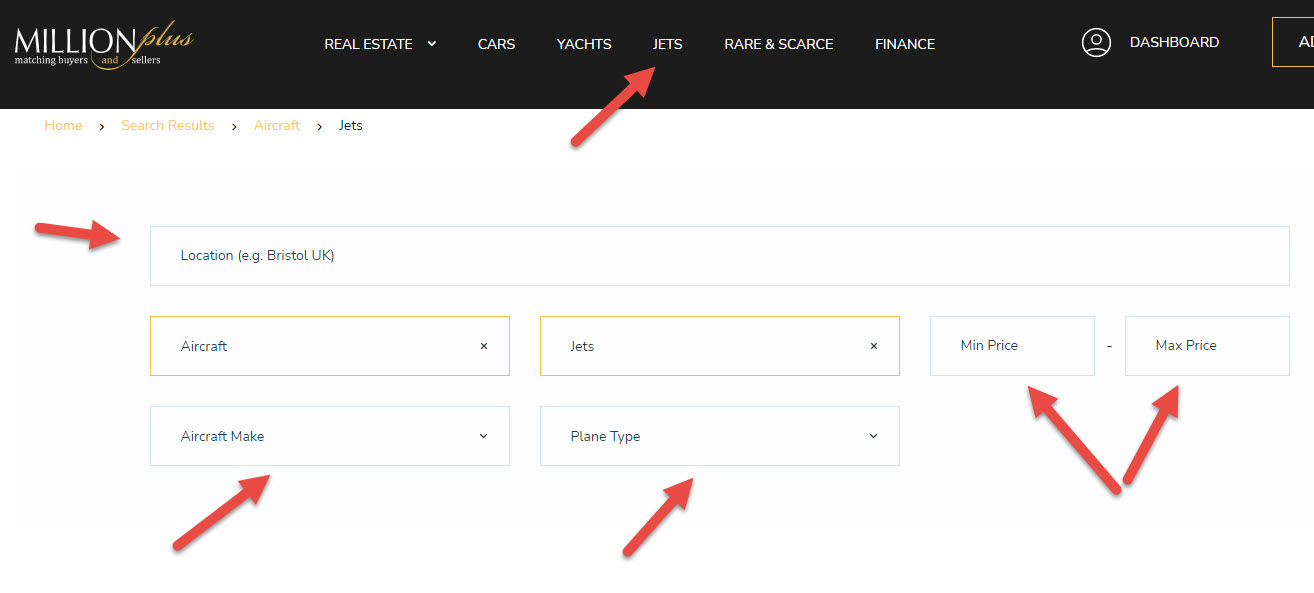Select Jets in the top navigation

(x=667, y=44)
